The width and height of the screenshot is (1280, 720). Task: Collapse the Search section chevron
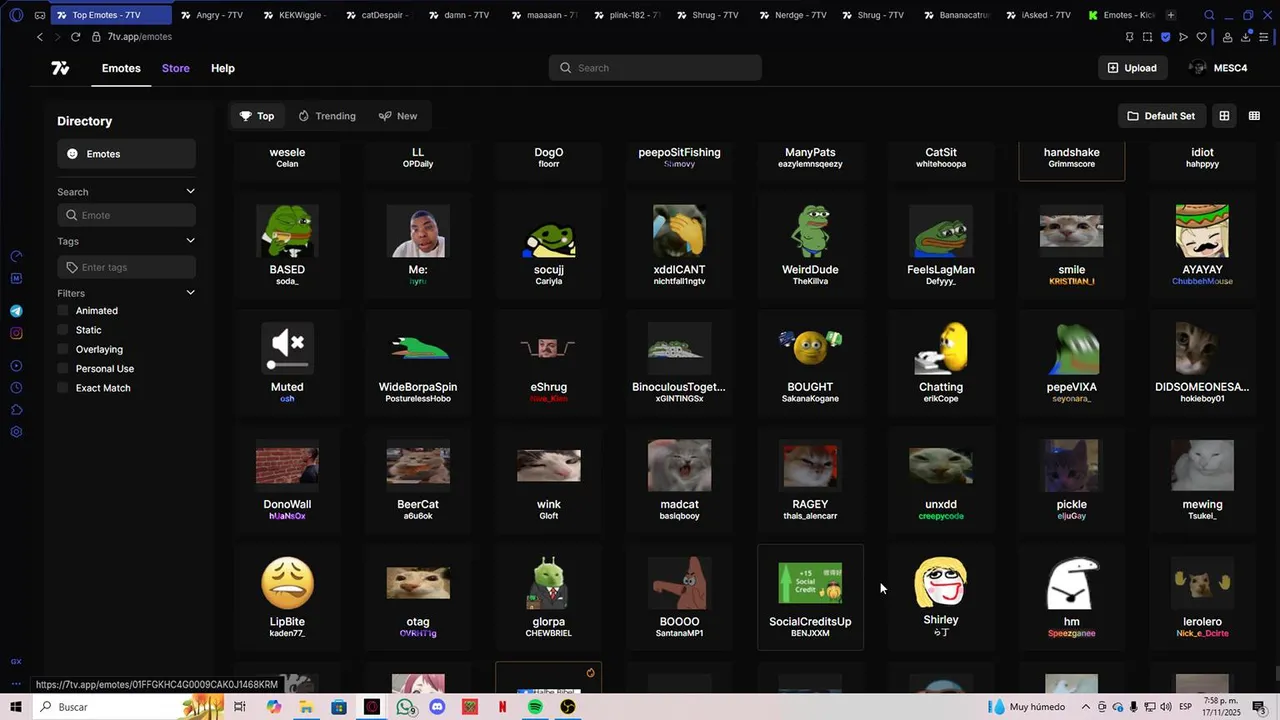click(190, 191)
